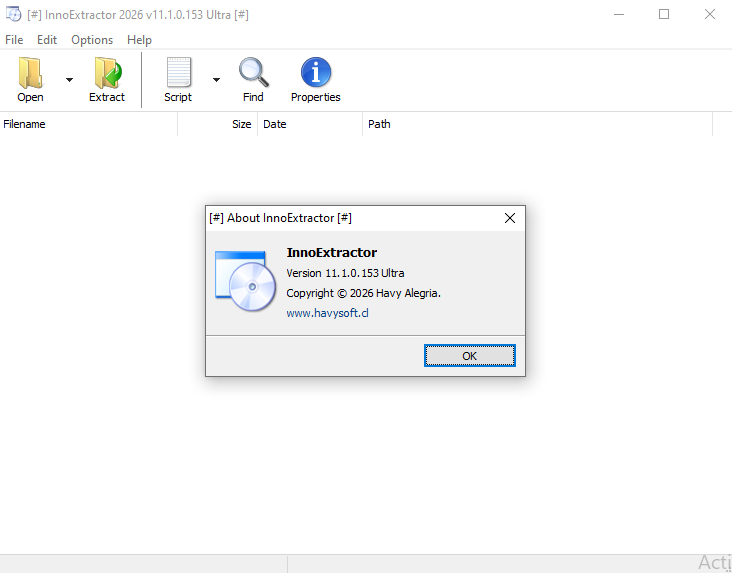
Task: Click the CD logo in About dialog
Action: 246,281
